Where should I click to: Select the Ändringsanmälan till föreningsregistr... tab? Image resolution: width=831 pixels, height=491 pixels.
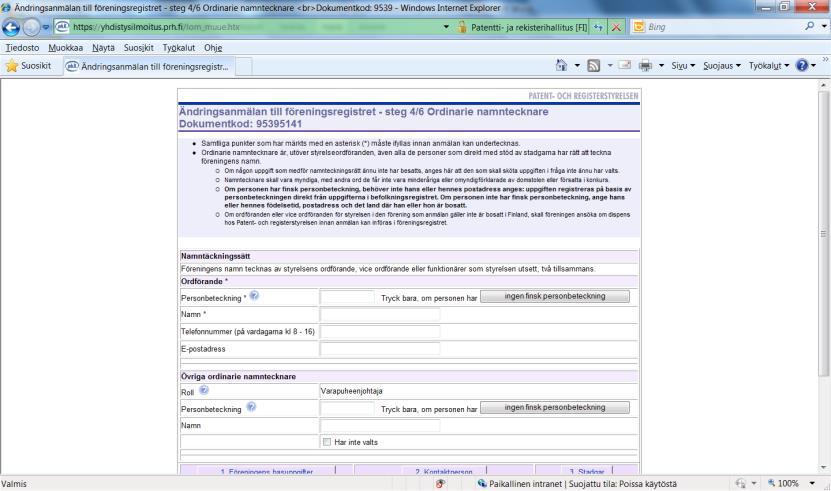coord(149,67)
